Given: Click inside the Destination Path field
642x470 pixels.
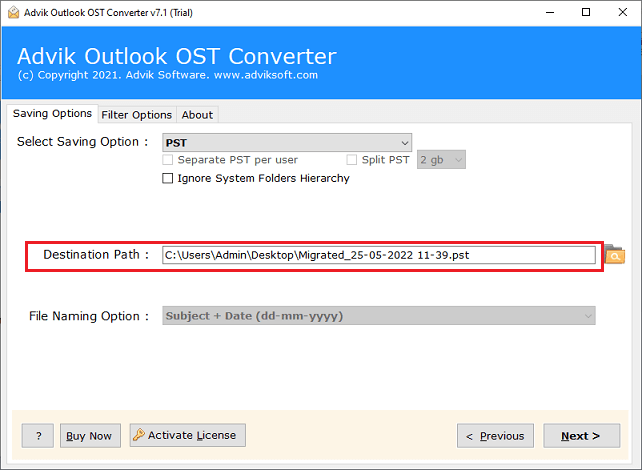Looking at the screenshot, I should (x=379, y=255).
